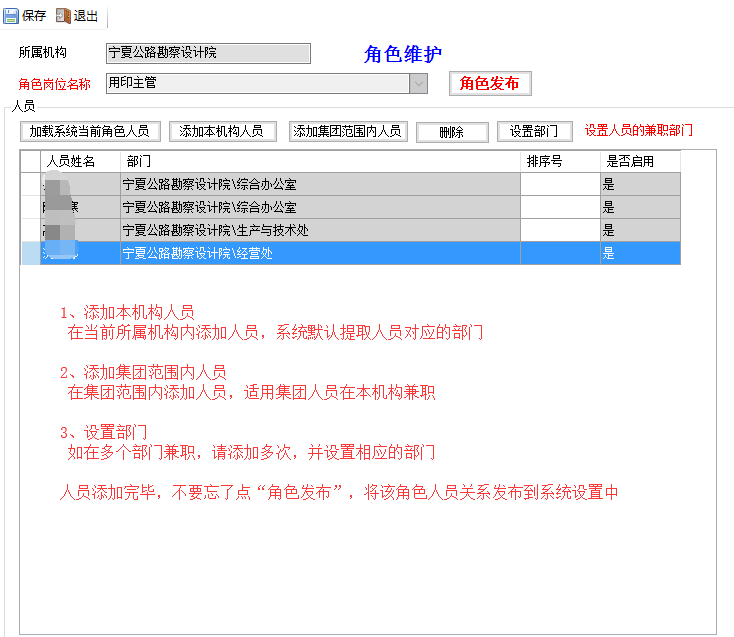Click the 排序号 column header
Viewport: 734px width, 637px height.
[559, 161]
